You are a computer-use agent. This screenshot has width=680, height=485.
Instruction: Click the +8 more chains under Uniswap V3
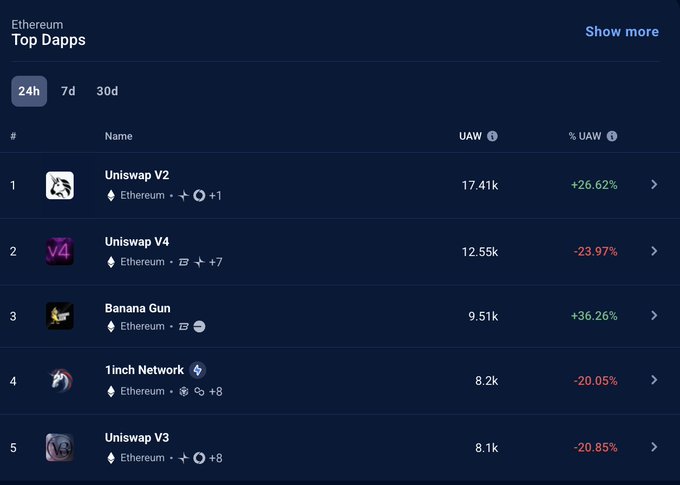215,458
